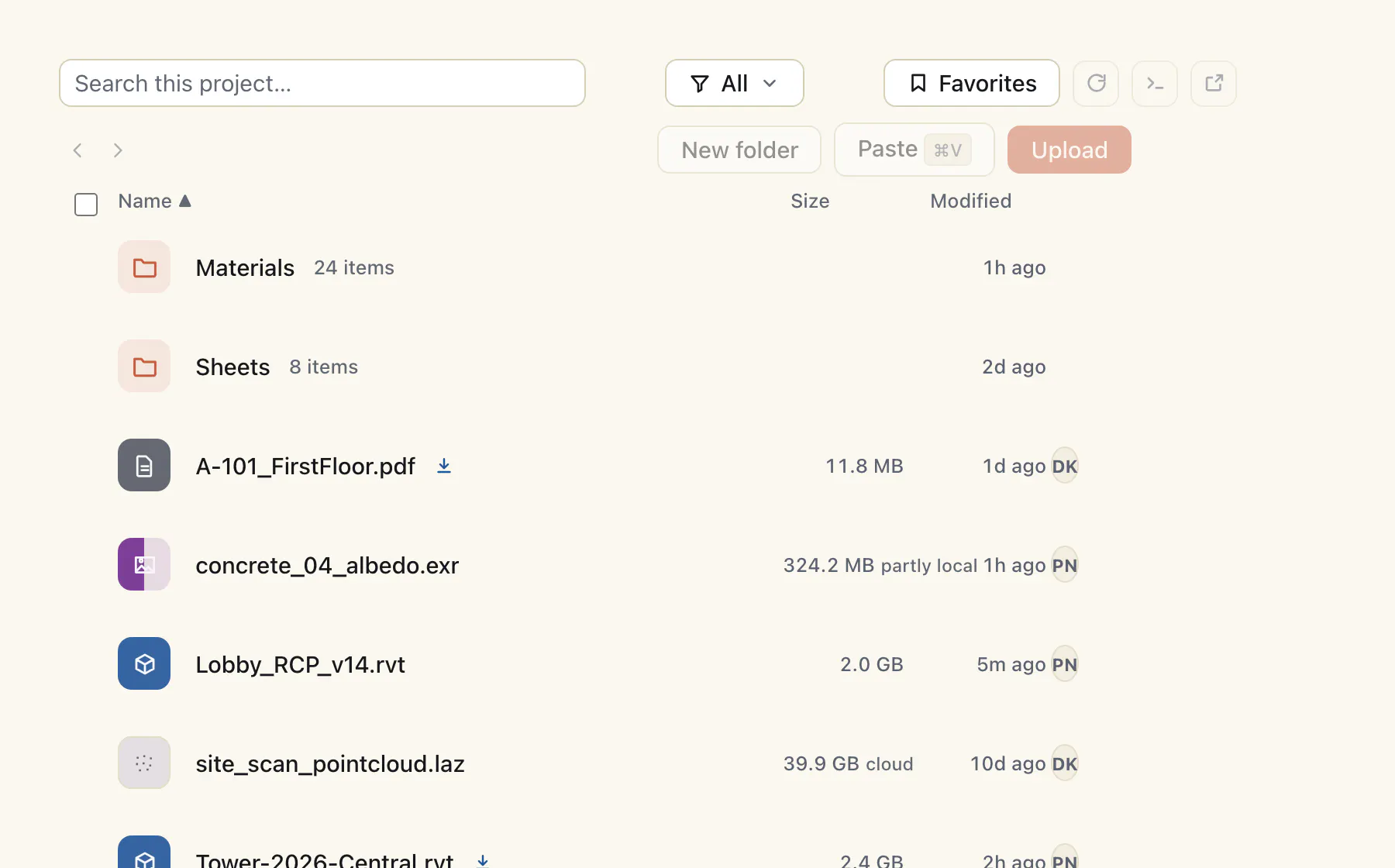Click the Paste button

(x=914, y=150)
